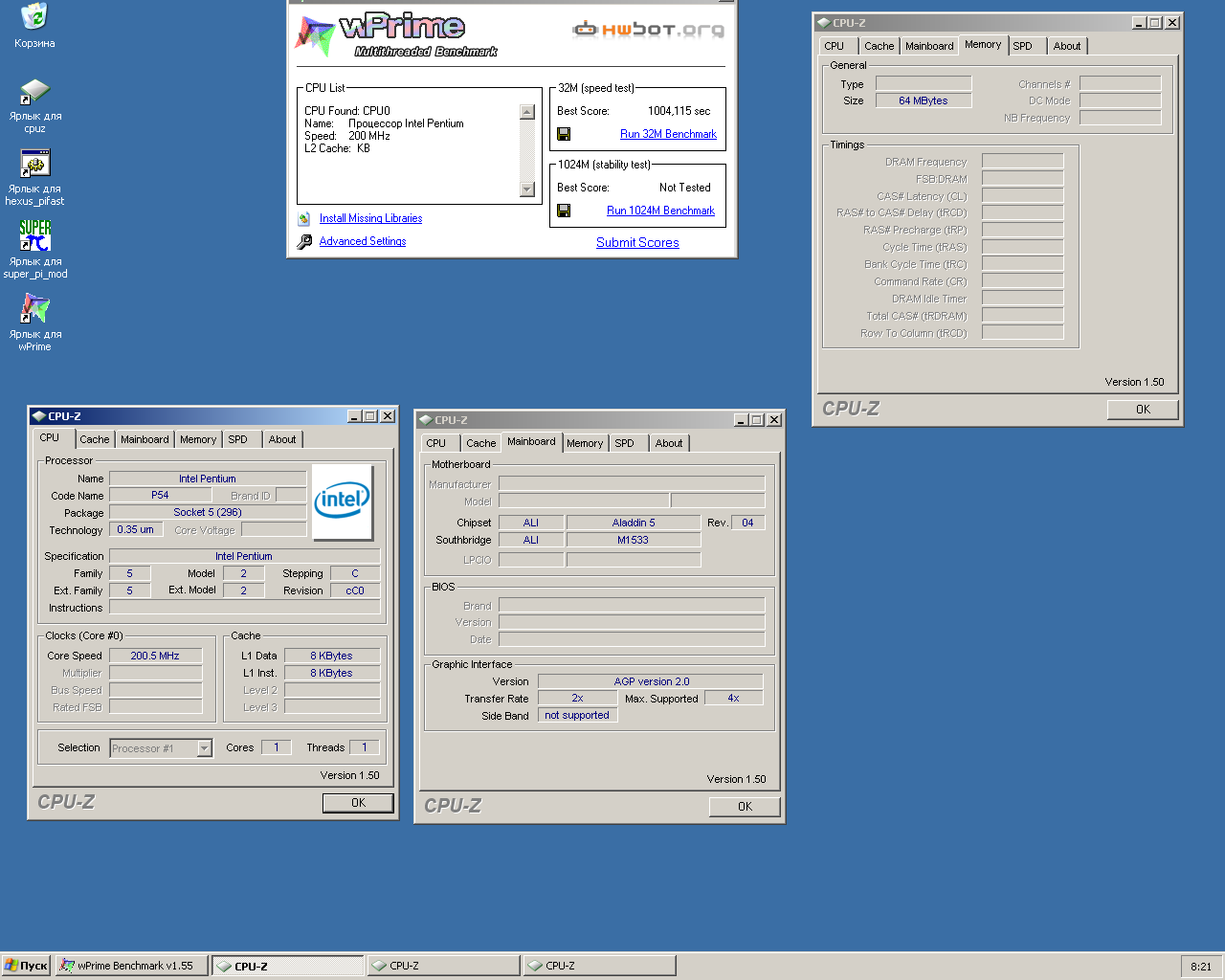
Task: Click OK in CPU-Z CPU window
Action: (358, 803)
